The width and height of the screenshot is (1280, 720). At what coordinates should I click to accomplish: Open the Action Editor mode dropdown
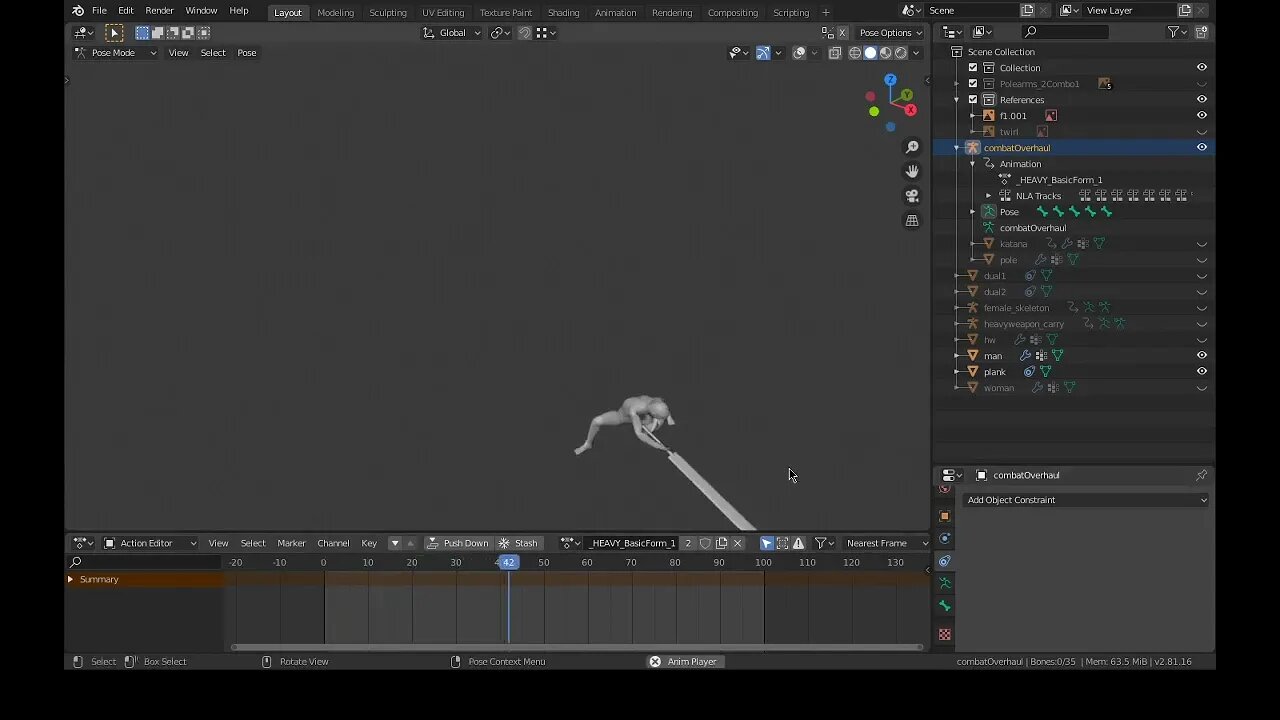tap(150, 543)
